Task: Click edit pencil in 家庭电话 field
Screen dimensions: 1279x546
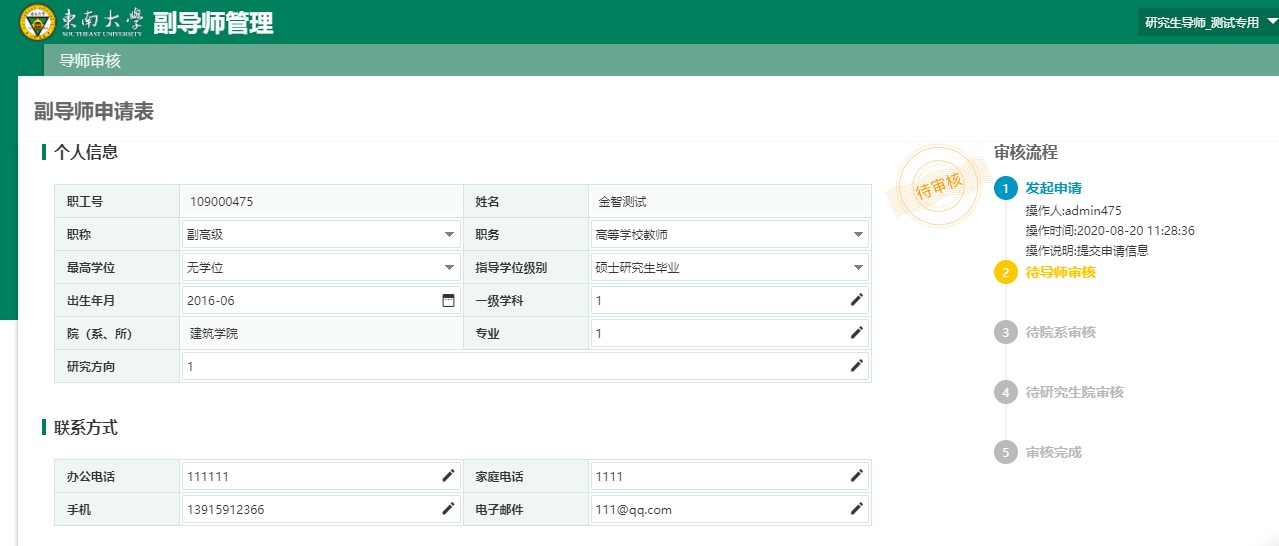Action: (x=856, y=476)
